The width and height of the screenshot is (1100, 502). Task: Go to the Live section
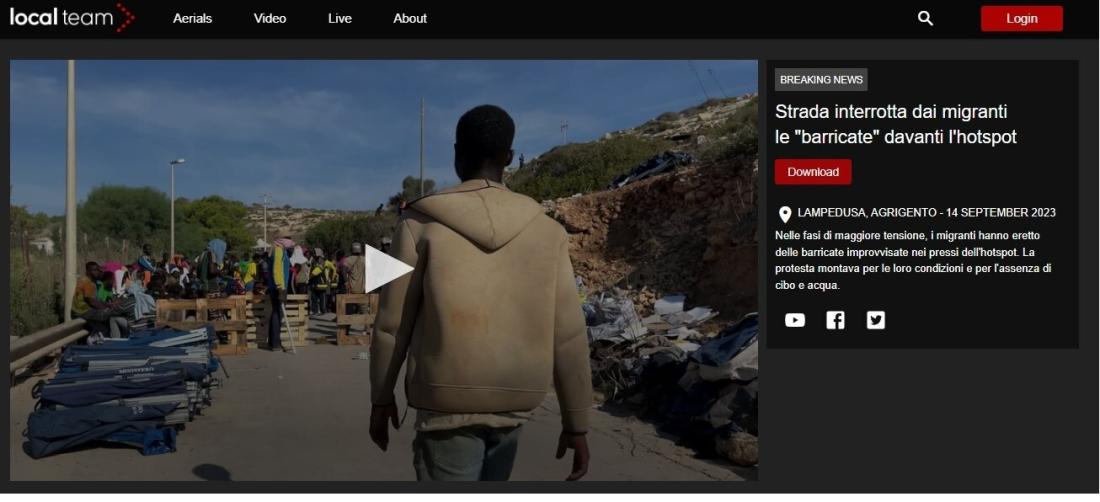click(340, 19)
